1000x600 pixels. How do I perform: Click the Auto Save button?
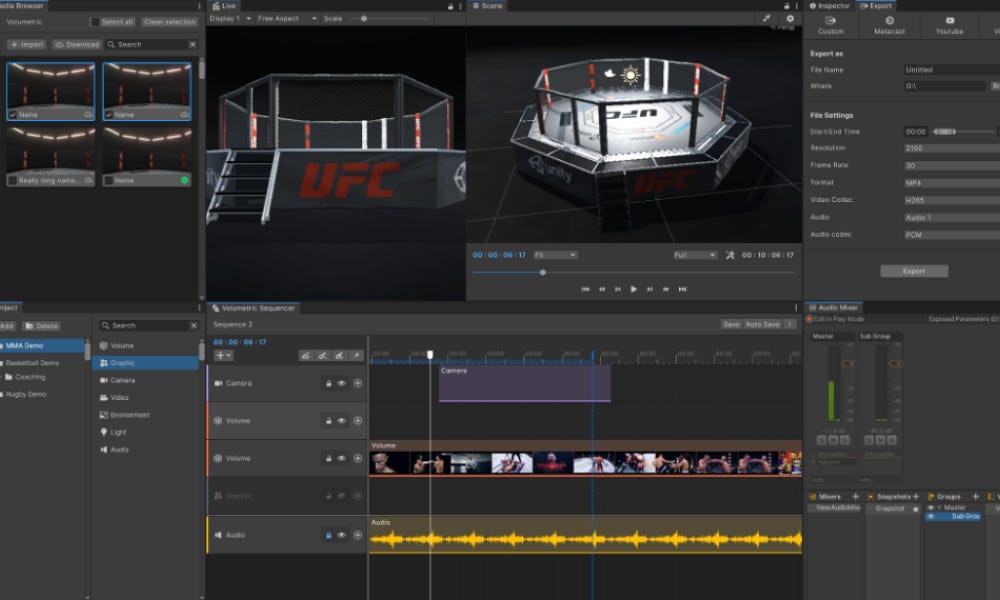click(762, 325)
